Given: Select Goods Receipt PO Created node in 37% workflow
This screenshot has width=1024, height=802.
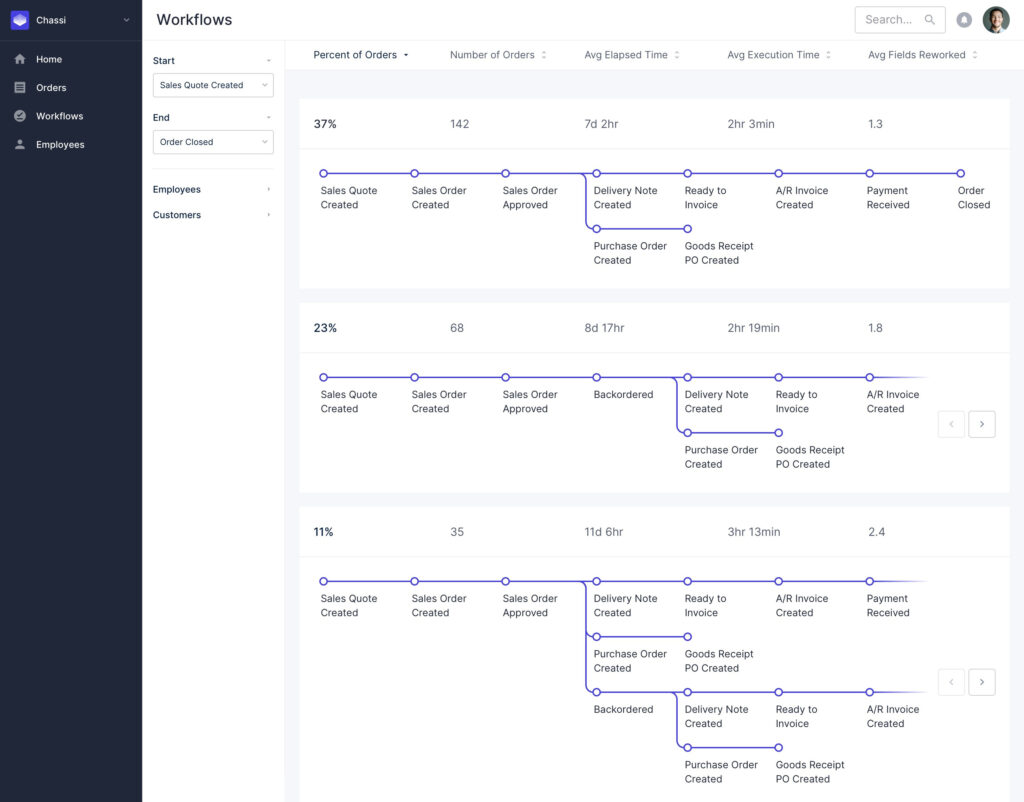Looking at the screenshot, I should [x=688, y=229].
